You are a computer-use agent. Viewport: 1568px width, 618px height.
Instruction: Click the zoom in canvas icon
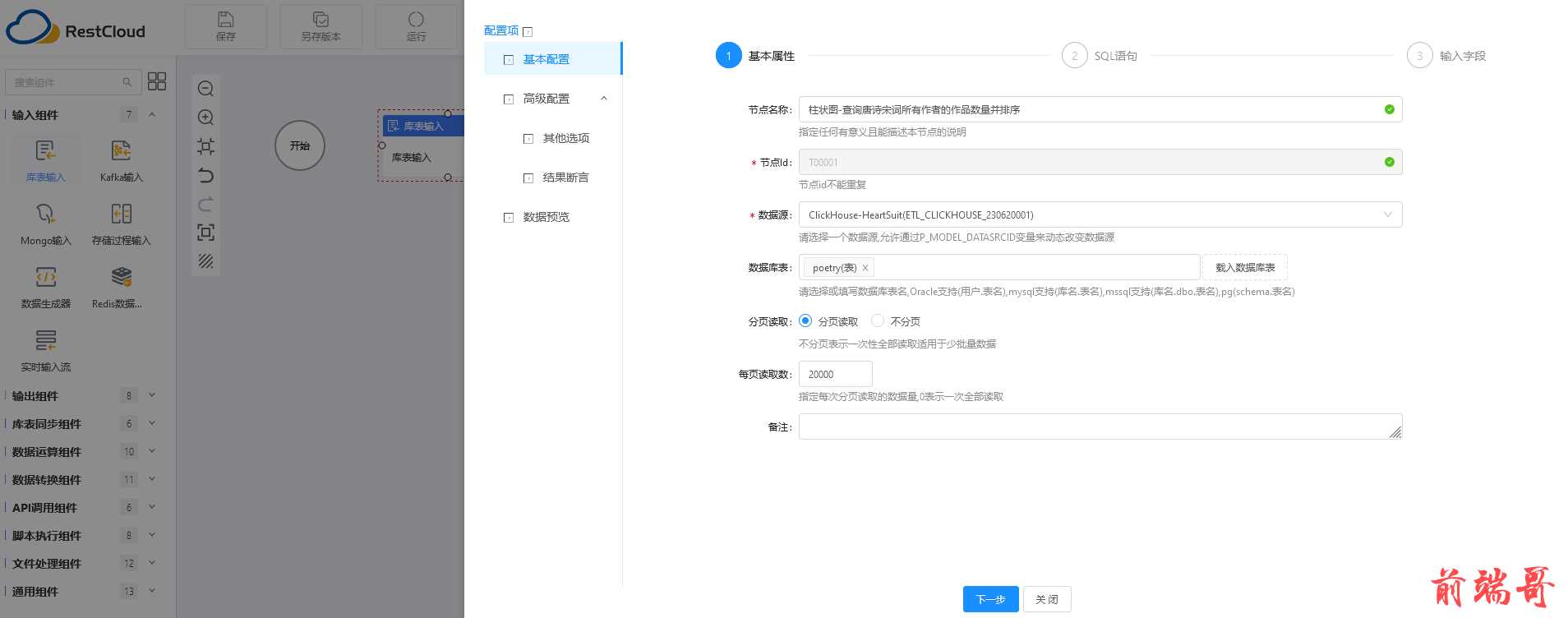205,118
